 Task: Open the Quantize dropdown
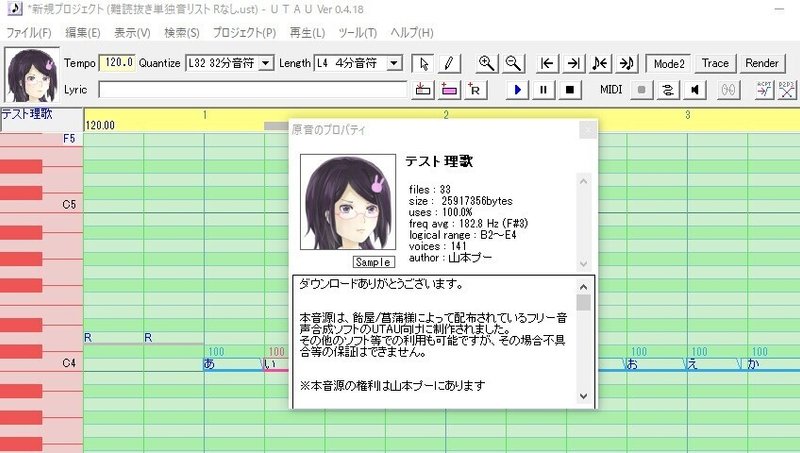265,63
